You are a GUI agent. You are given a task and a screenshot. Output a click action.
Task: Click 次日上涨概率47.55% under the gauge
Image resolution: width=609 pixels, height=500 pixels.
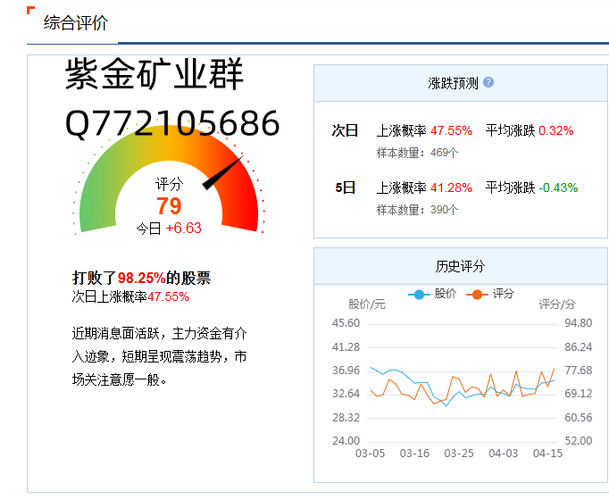click(130, 297)
